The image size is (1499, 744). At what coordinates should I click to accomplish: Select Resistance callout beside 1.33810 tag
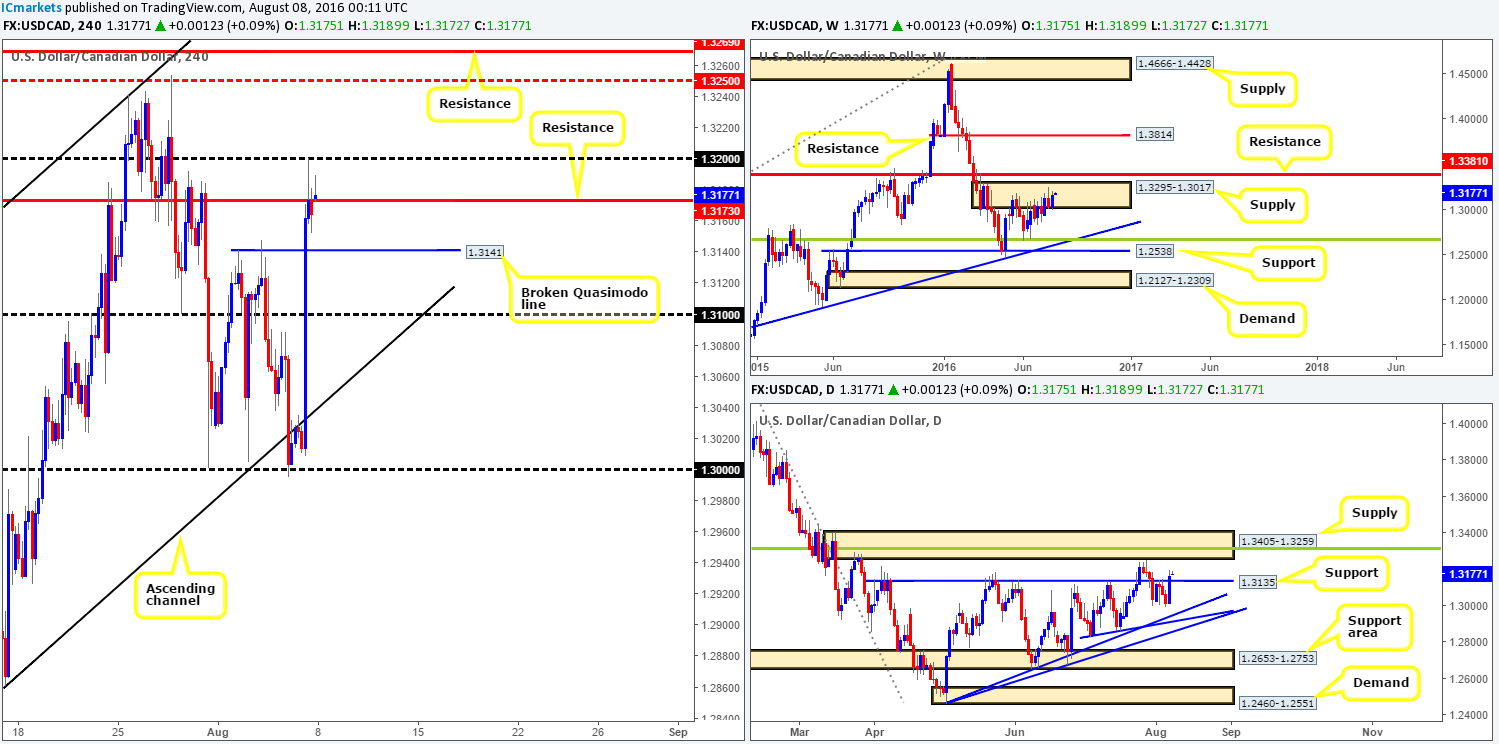coord(1285,141)
